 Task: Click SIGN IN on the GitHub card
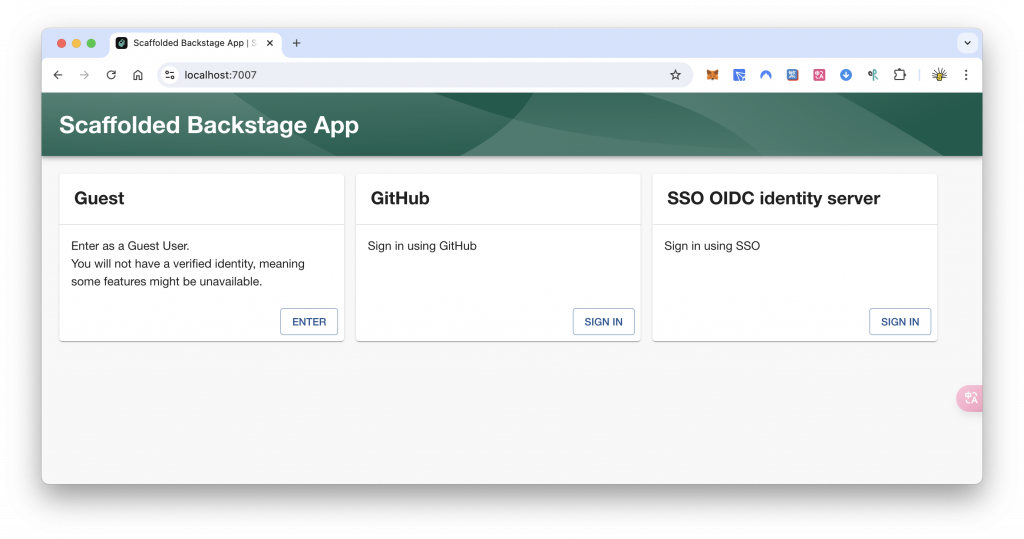point(603,321)
